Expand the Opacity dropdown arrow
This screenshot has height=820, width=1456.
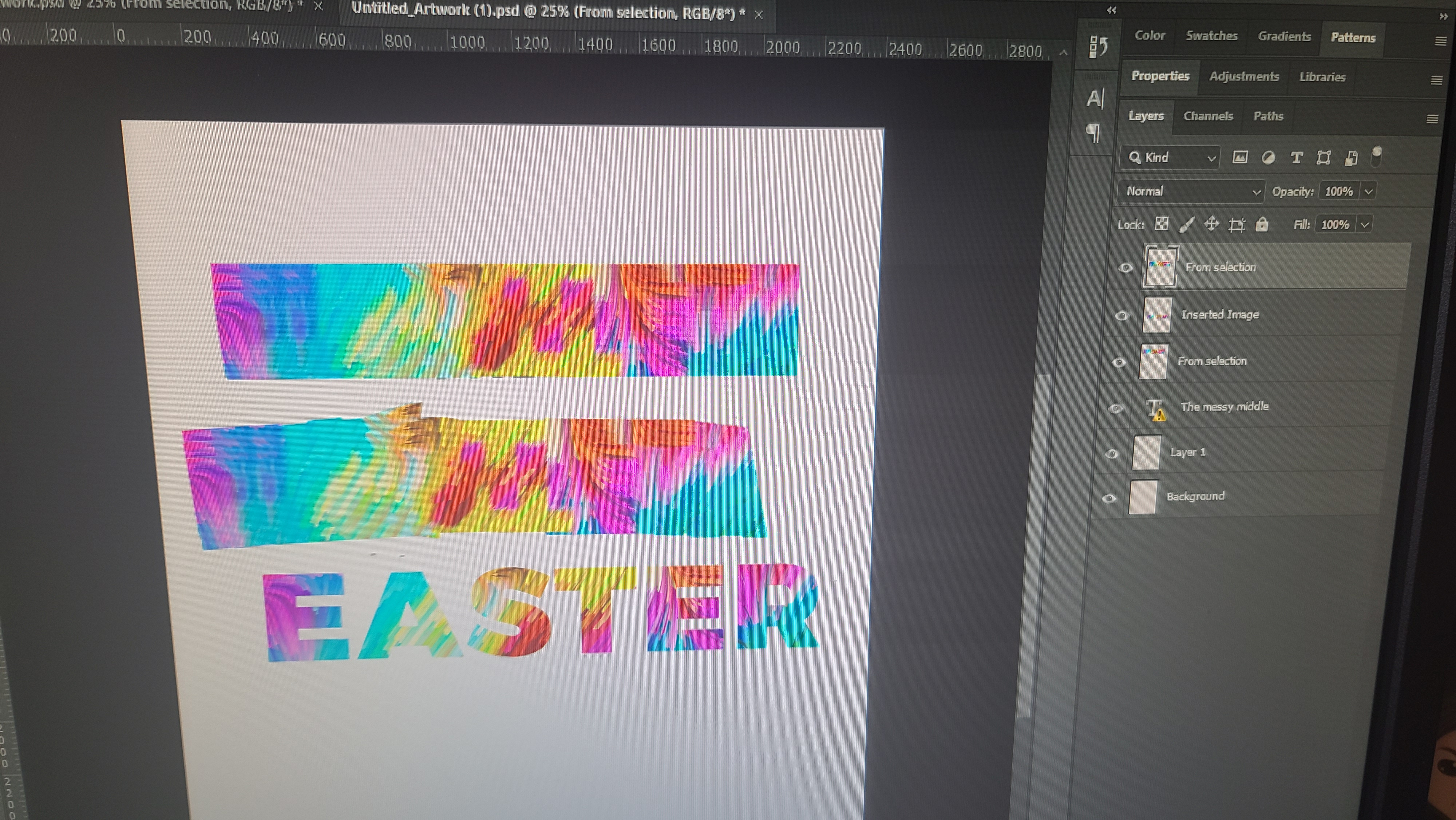pyautogui.click(x=1368, y=192)
